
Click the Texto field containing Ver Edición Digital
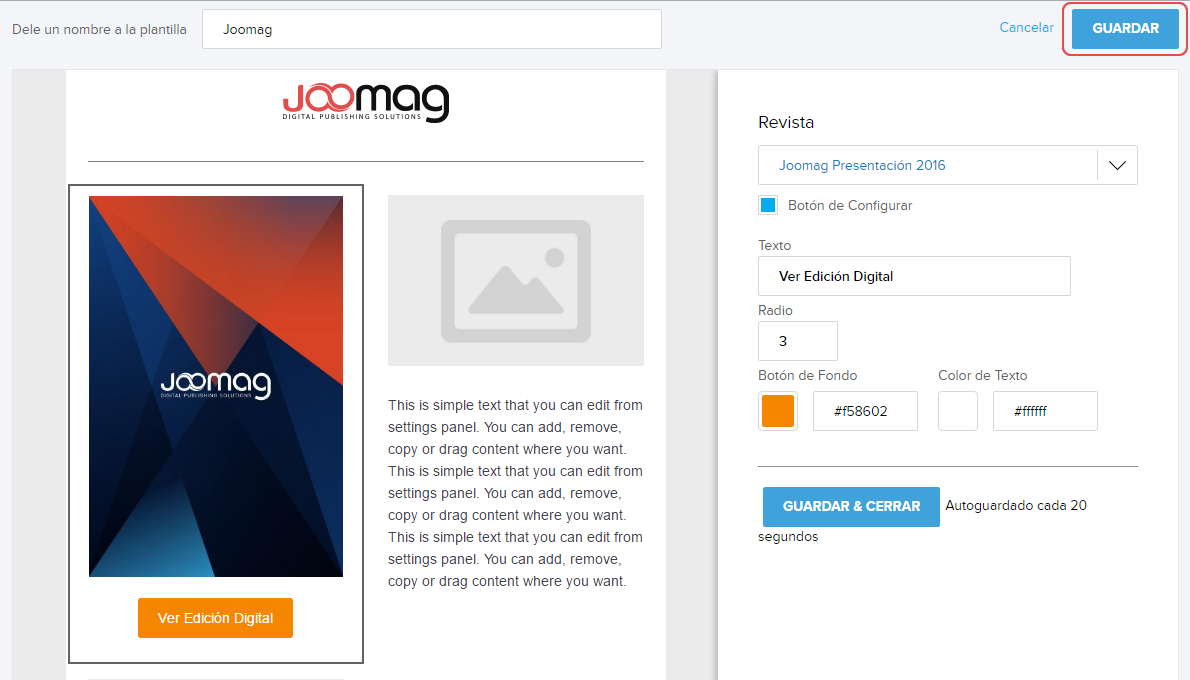[913, 276]
